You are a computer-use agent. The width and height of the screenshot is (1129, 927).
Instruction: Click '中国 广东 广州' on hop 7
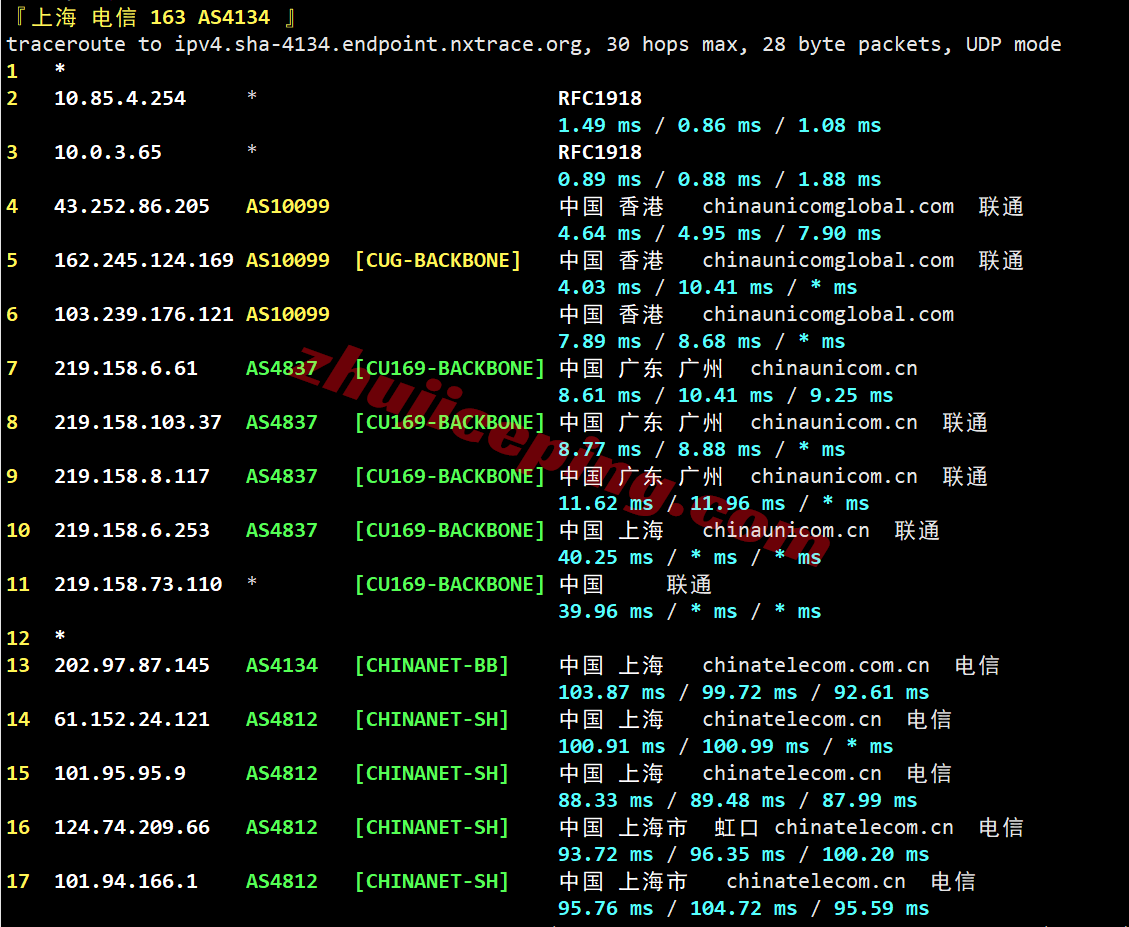(x=641, y=369)
